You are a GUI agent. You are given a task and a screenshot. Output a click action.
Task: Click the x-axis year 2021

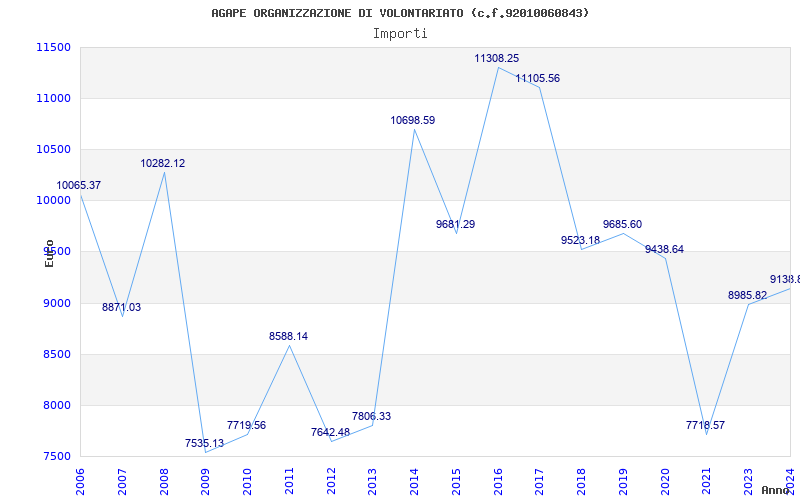pyautogui.click(x=707, y=482)
